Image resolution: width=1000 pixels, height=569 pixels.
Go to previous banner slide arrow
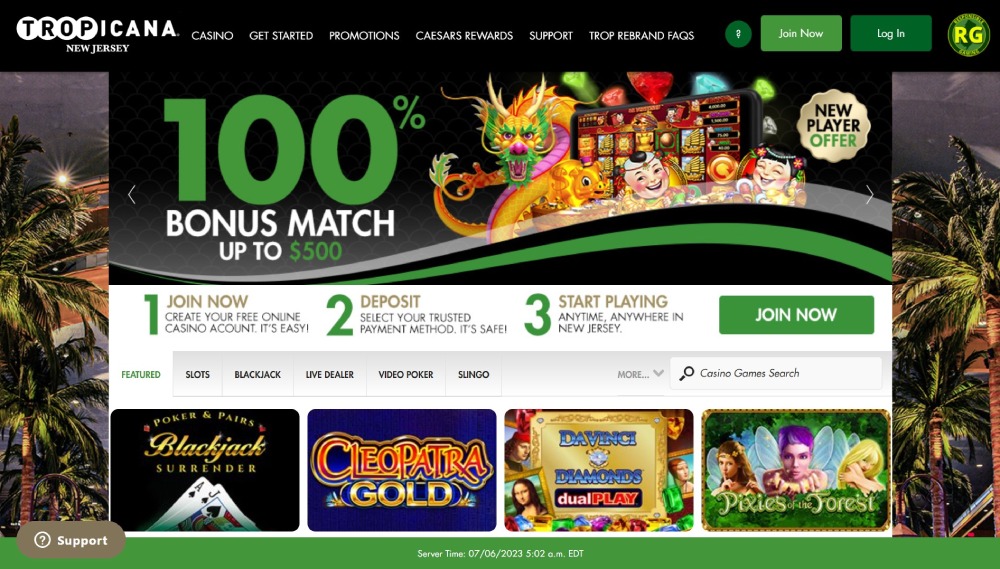pos(132,195)
